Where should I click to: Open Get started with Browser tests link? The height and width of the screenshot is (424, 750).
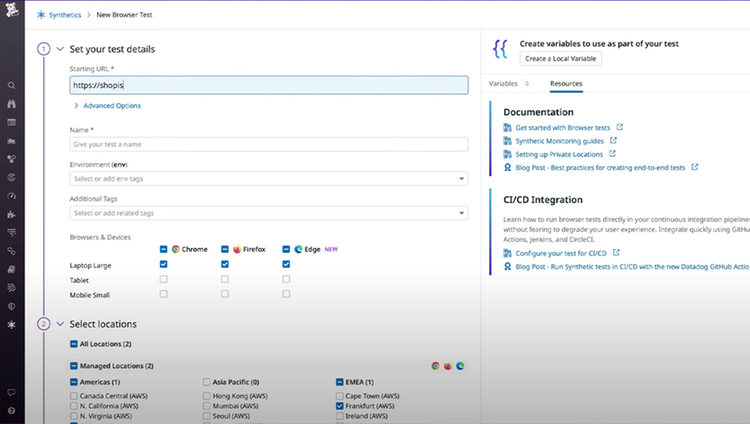pyautogui.click(x=562, y=128)
